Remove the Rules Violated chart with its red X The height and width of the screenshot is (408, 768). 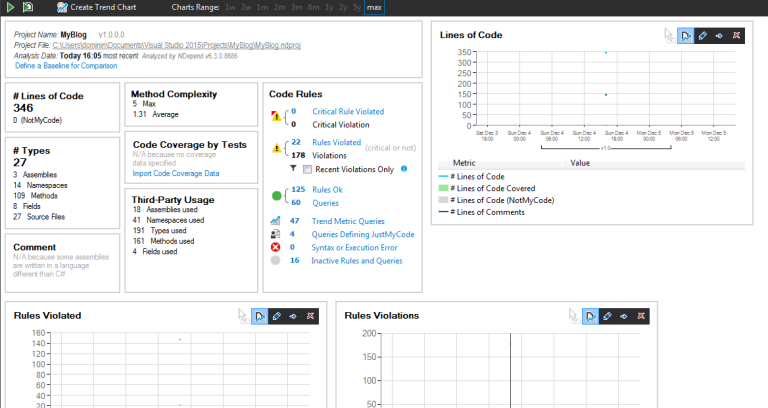310,316
